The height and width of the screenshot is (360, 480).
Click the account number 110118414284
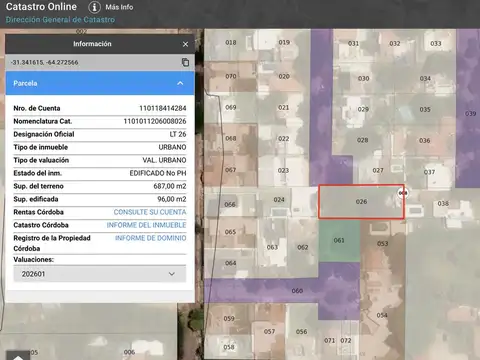[163, 108]
